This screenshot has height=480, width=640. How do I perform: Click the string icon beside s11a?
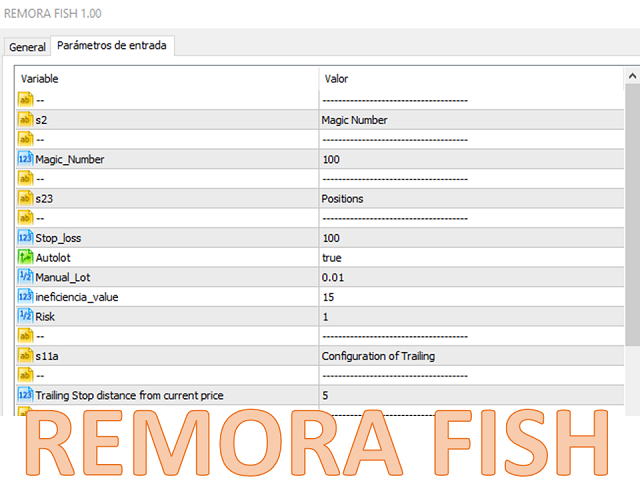point(25,355)
